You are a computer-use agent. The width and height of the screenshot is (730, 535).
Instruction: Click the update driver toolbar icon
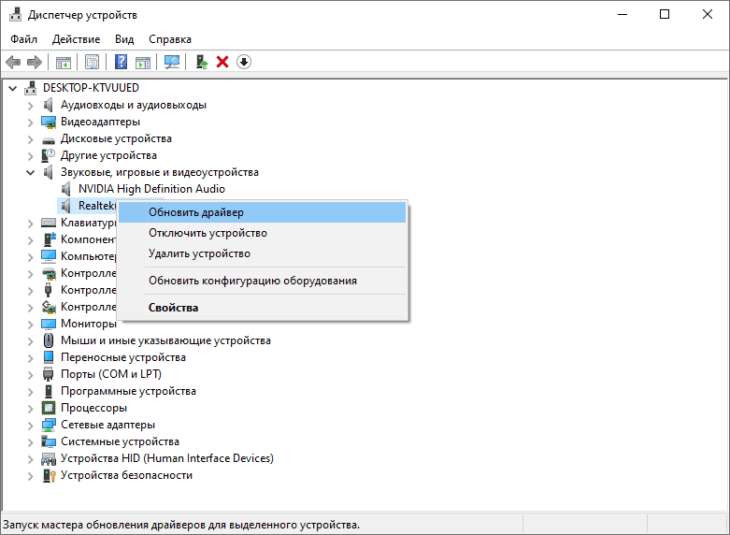(x=202, y=62)
